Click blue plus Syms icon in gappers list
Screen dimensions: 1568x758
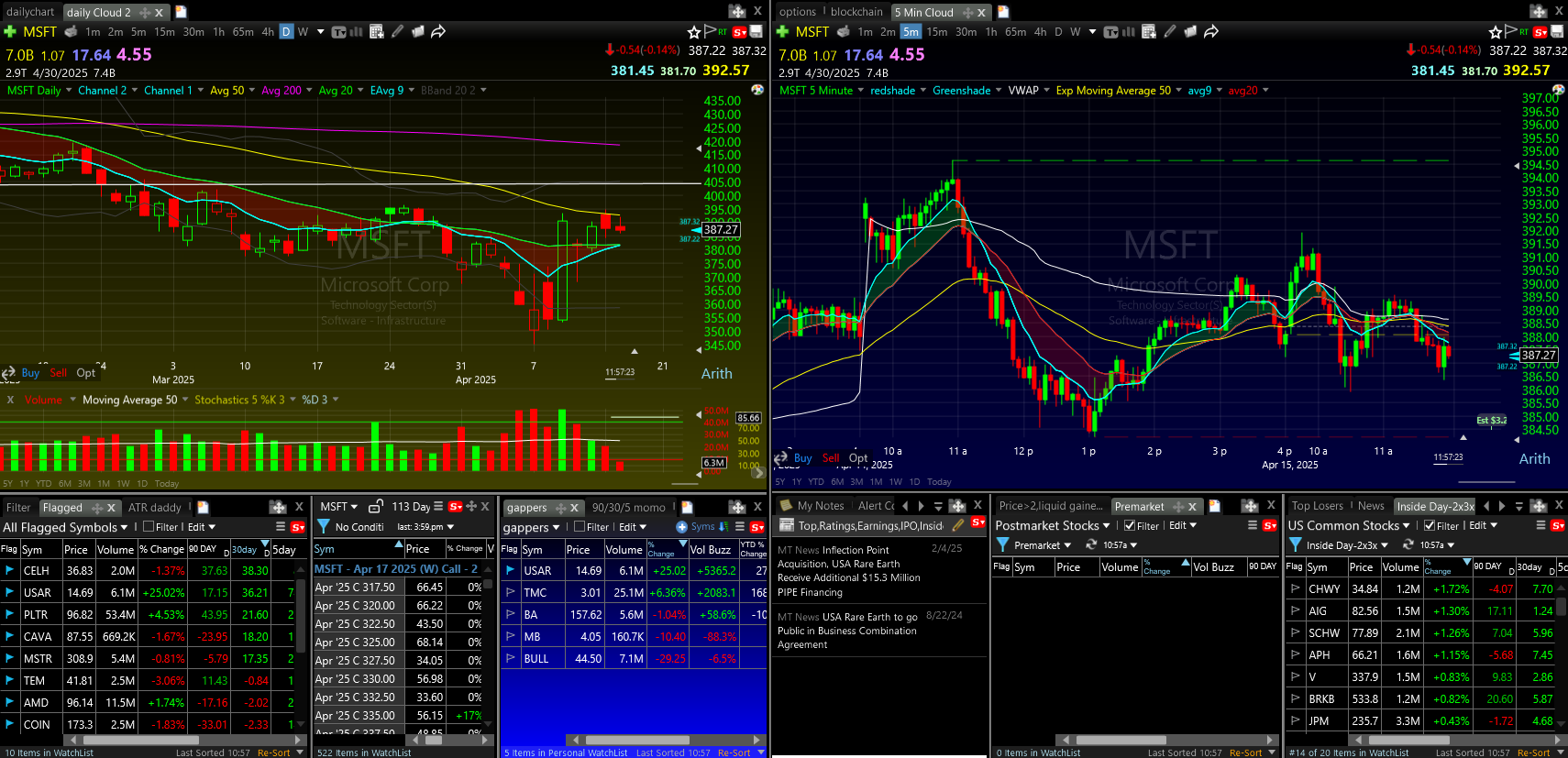click(681, 527)
